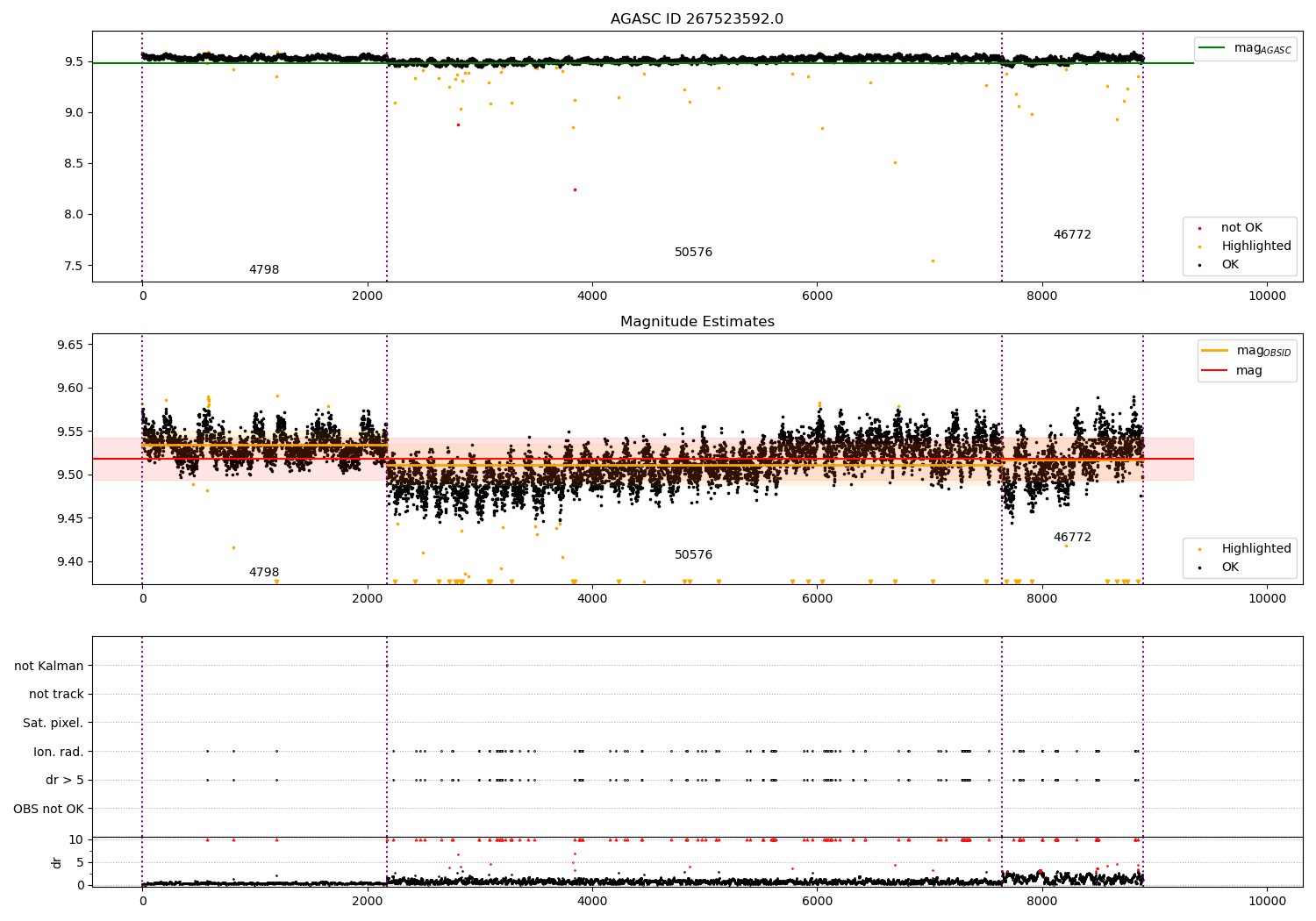Click the '9.65' y-tick in the middle panel
This screenshot has width=1316, height=921.
click(69, 345)
